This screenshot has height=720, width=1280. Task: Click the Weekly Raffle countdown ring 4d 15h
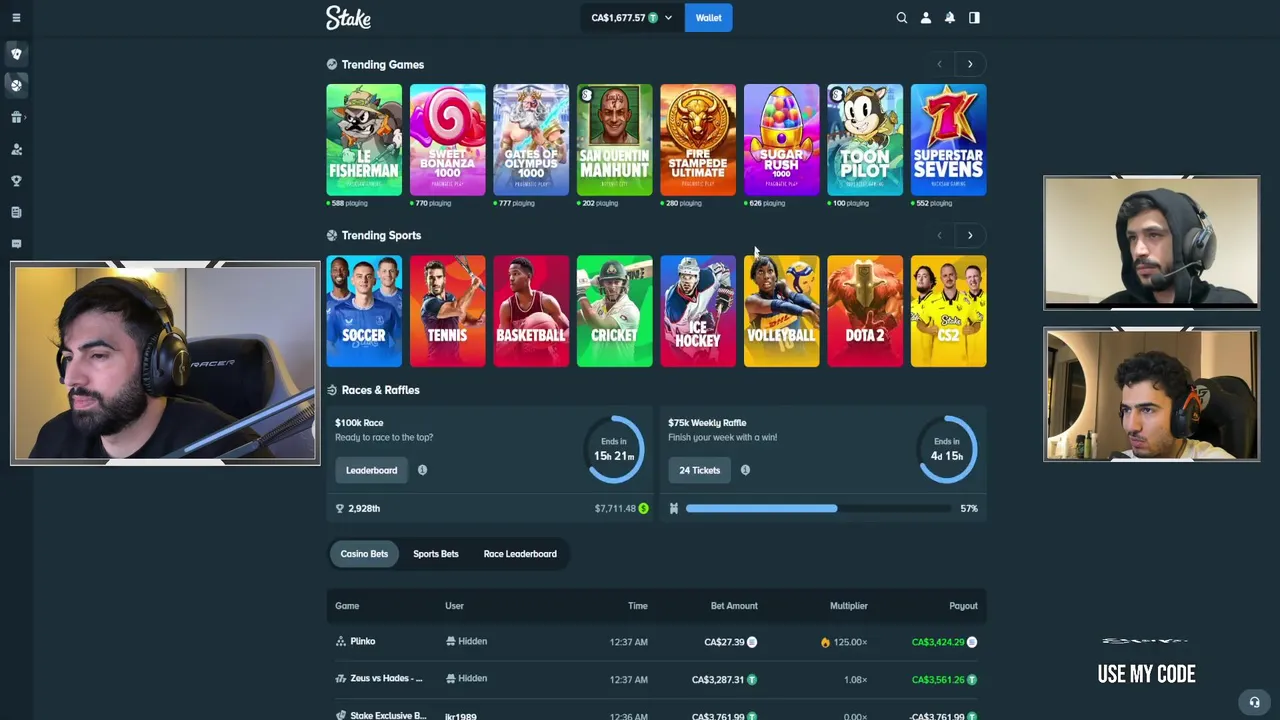tap(947, 449)
